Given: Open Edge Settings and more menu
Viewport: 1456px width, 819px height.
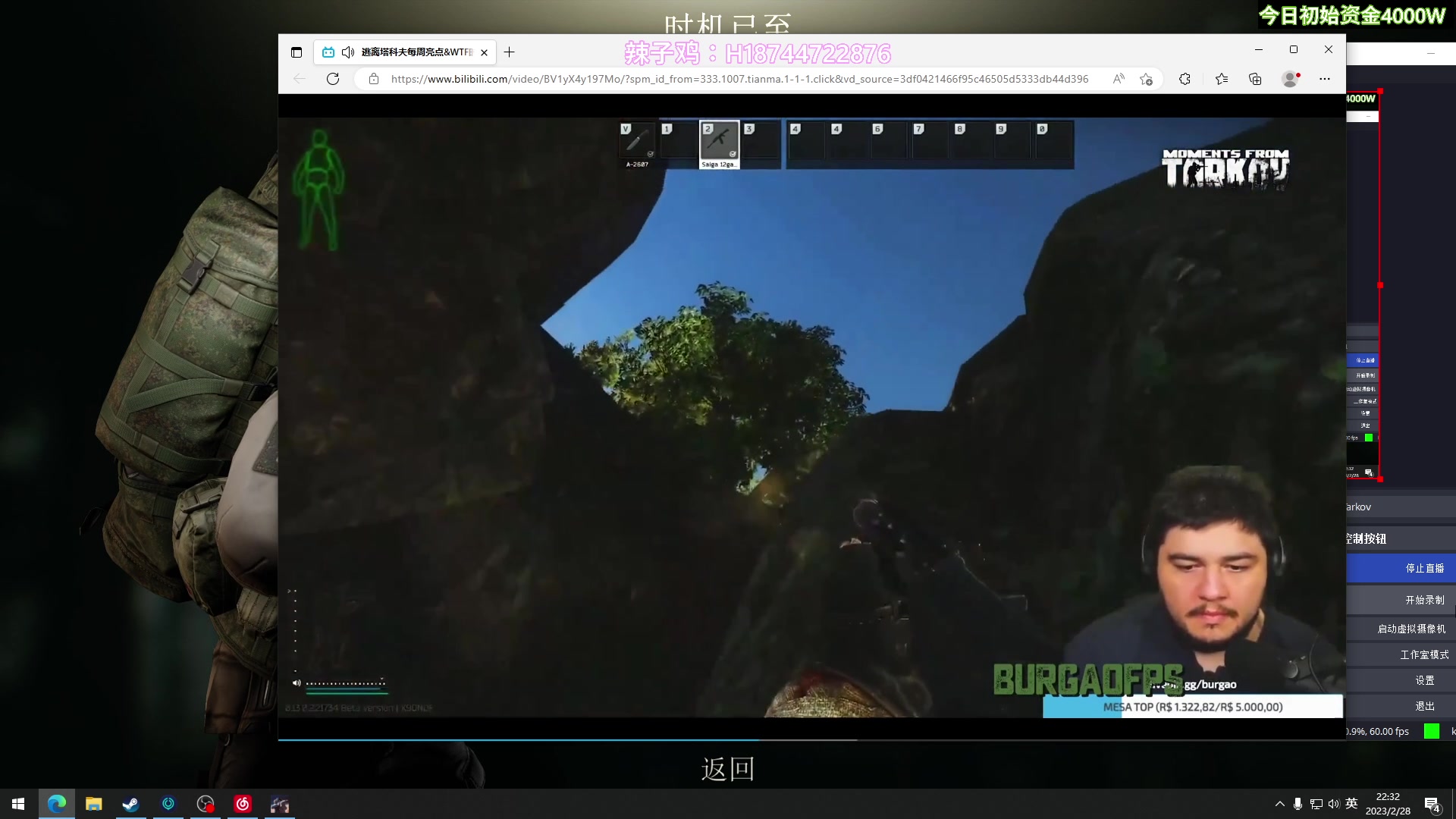Looking at the screenshot, I should click(1325, 79).
